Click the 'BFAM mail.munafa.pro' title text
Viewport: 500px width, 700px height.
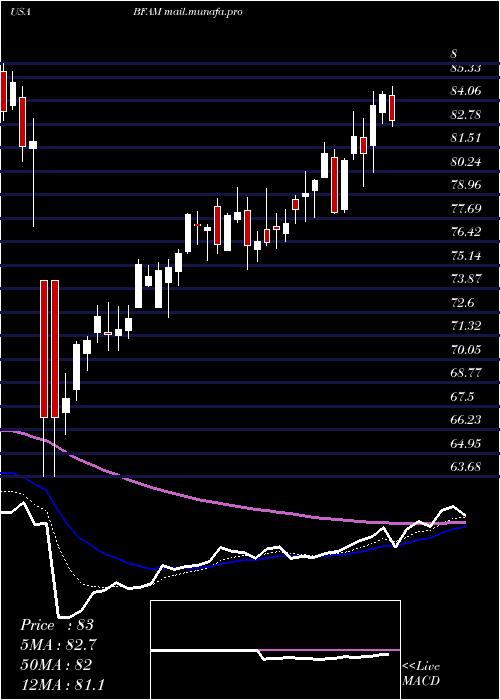click(188, 12)
